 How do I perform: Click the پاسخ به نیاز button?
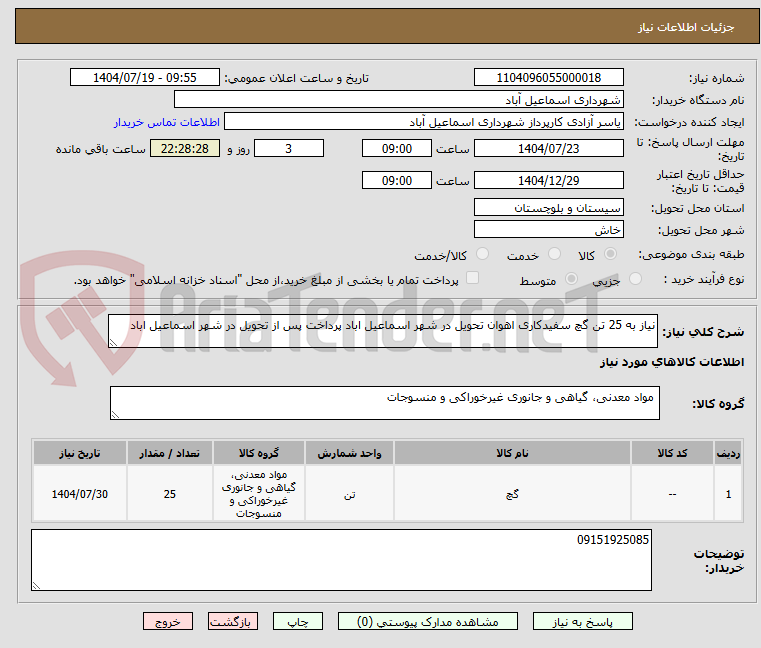tap(582, 621)
